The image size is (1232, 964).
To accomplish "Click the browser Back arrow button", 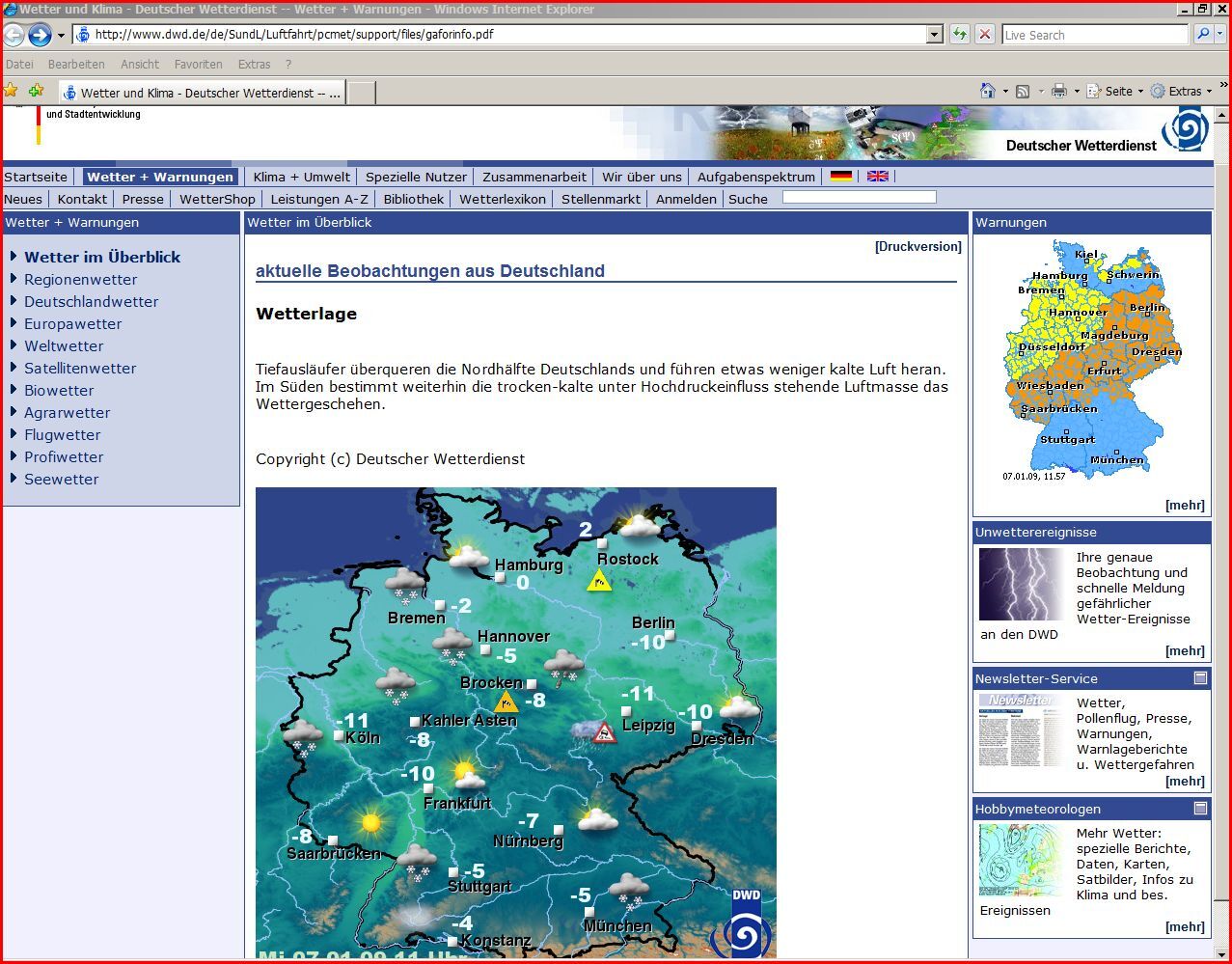I will click(x=14, y=36).
